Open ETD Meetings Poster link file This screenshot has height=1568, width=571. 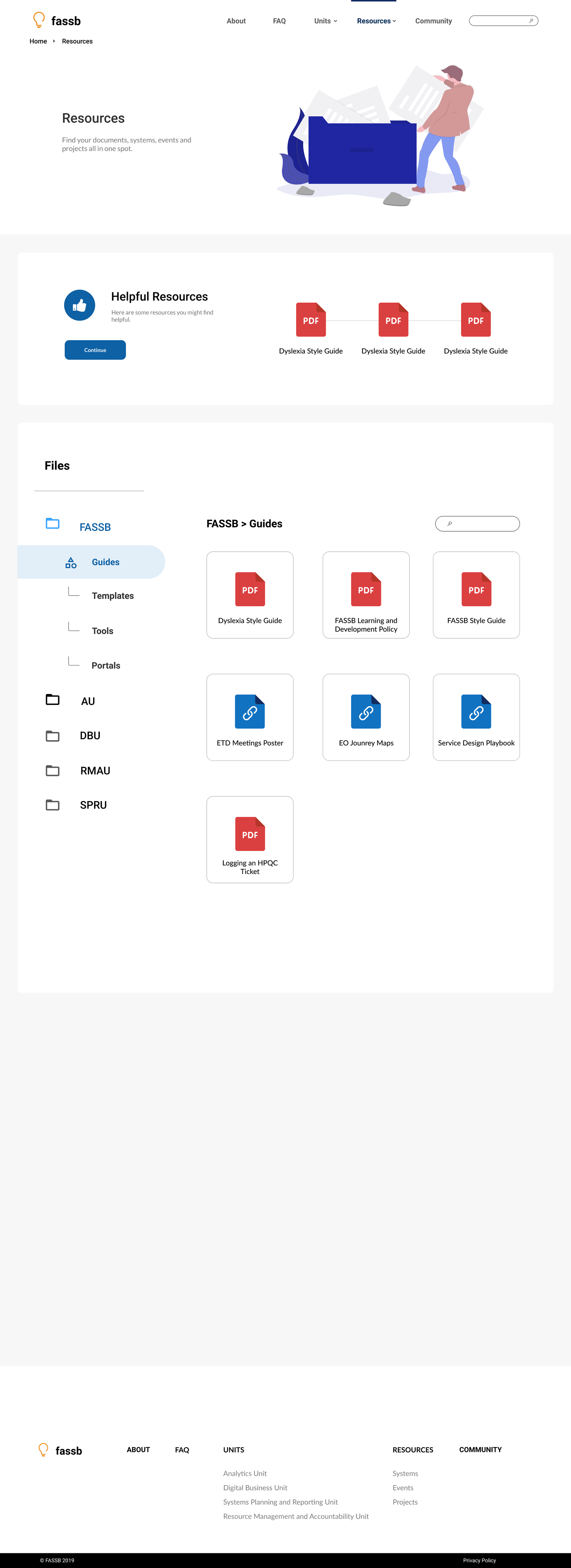coord(250,717)
